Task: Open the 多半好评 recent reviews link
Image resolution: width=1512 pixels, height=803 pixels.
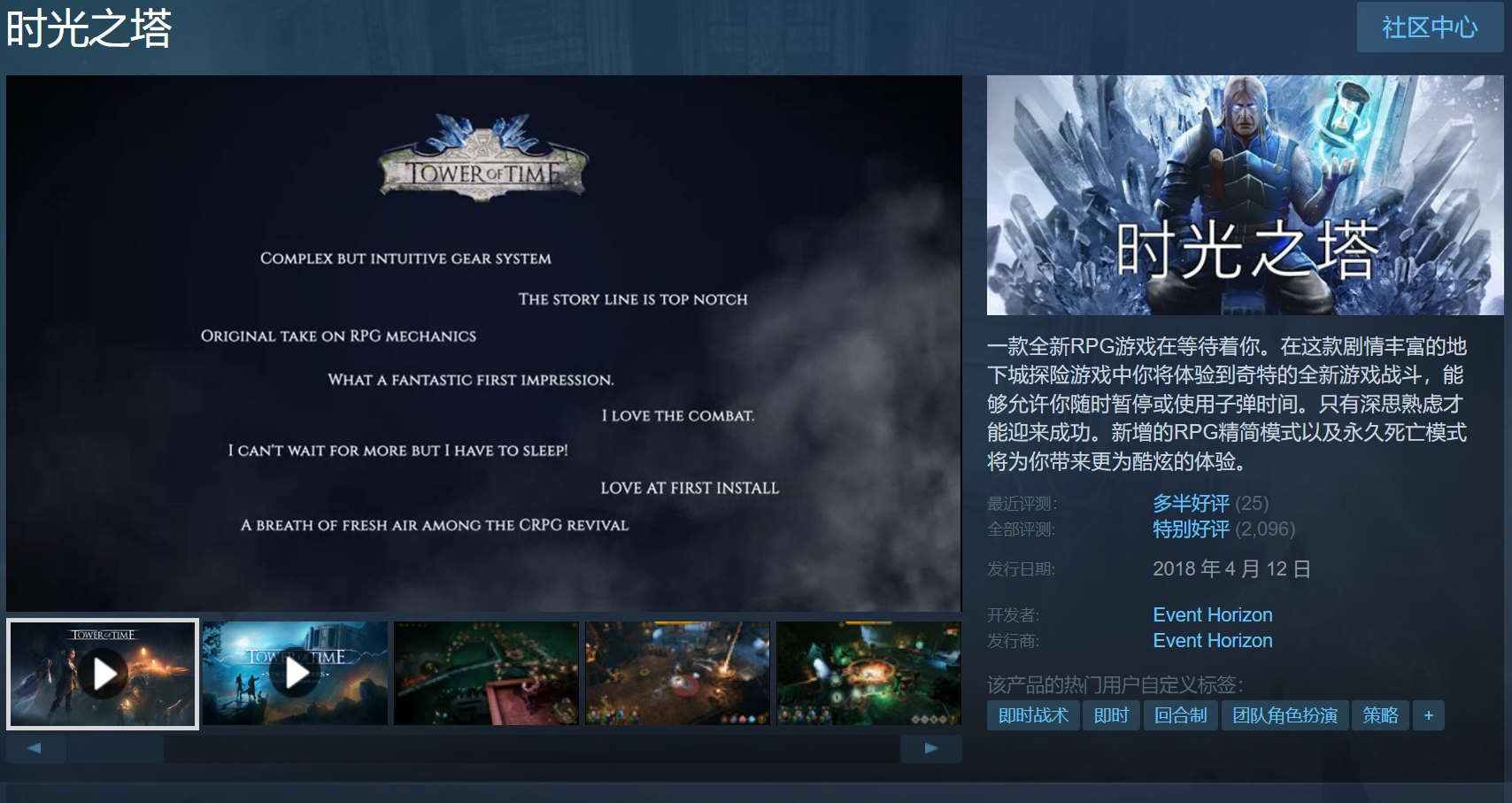Action: pos(1191,503)
